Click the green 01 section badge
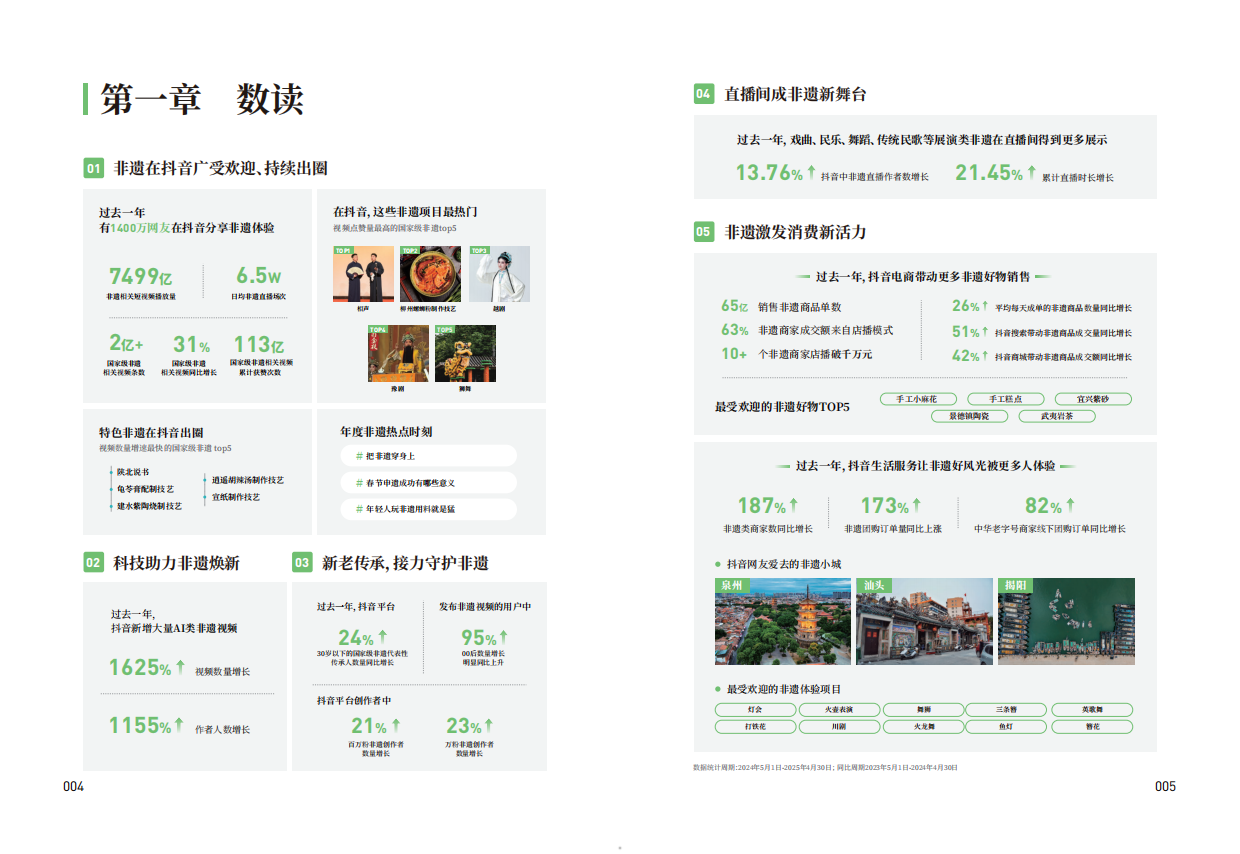This screenshot has height=854, width=1240. point(93,168)
